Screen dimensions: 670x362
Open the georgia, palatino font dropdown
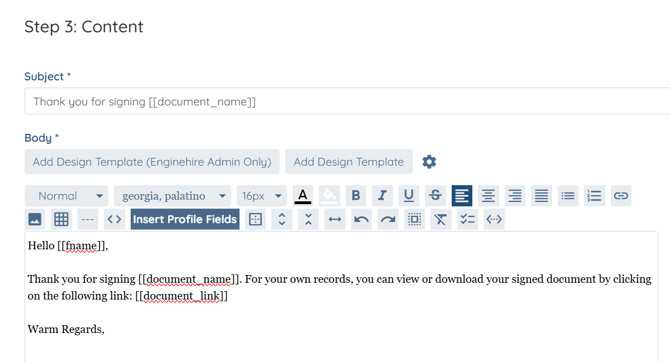pos(172,196)
